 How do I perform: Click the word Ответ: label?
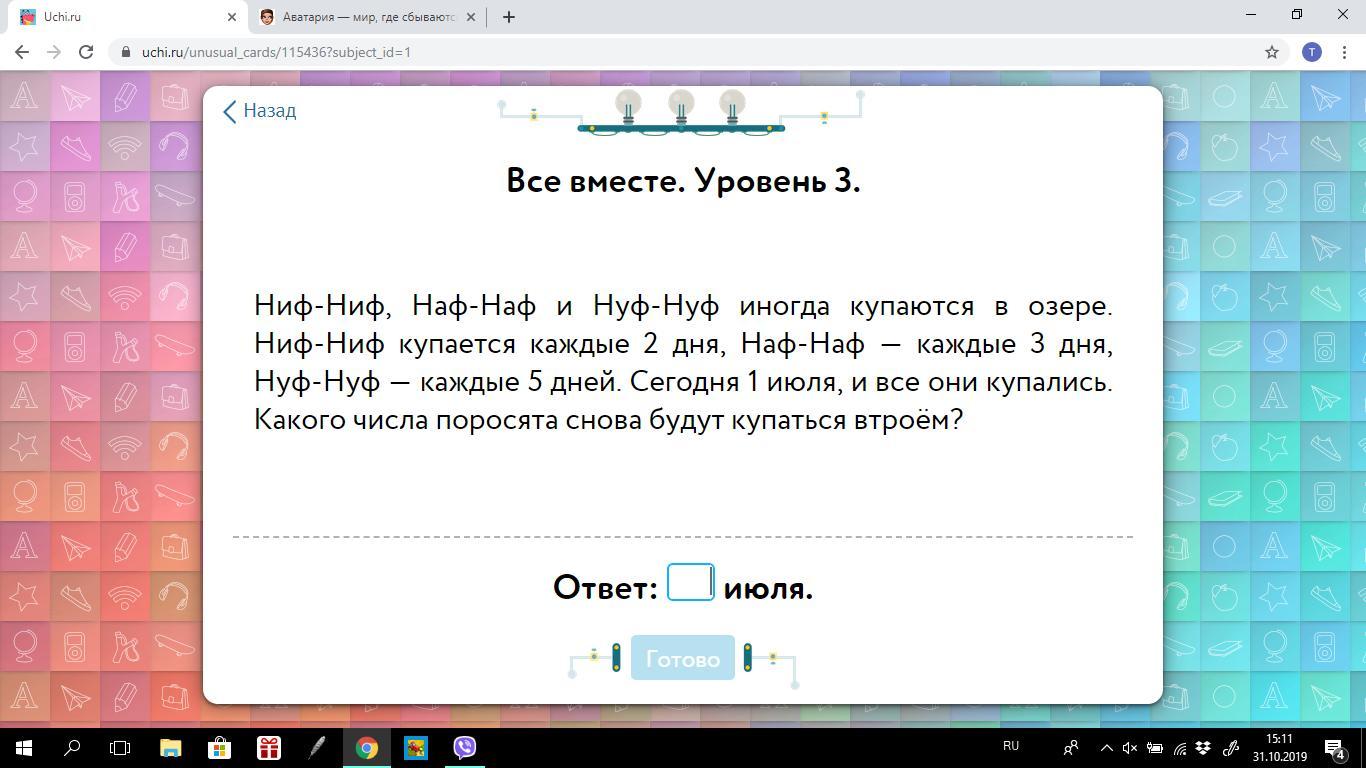coord(605,587)
